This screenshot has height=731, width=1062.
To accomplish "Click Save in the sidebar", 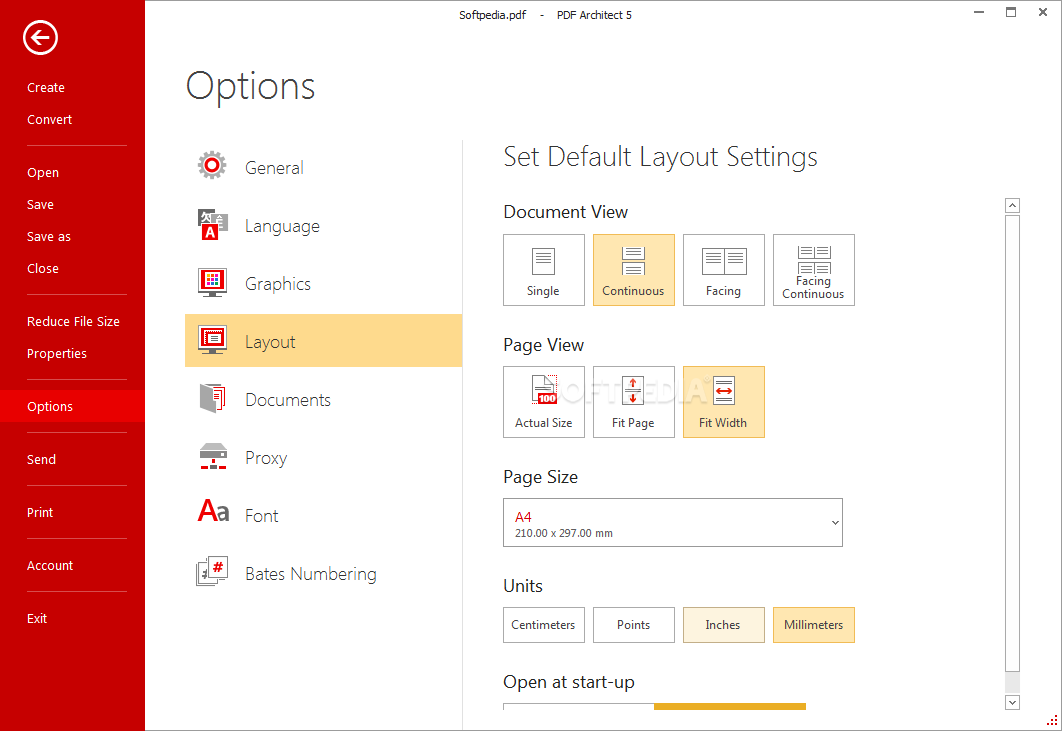I will [41, 205].
